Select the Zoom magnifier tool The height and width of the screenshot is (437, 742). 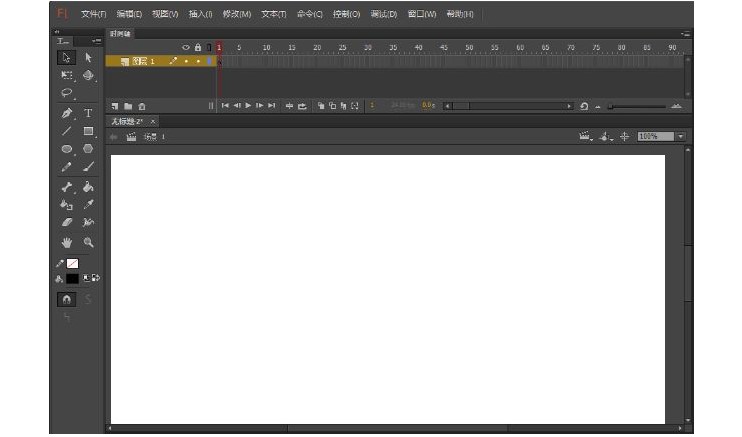coord(88,243)
